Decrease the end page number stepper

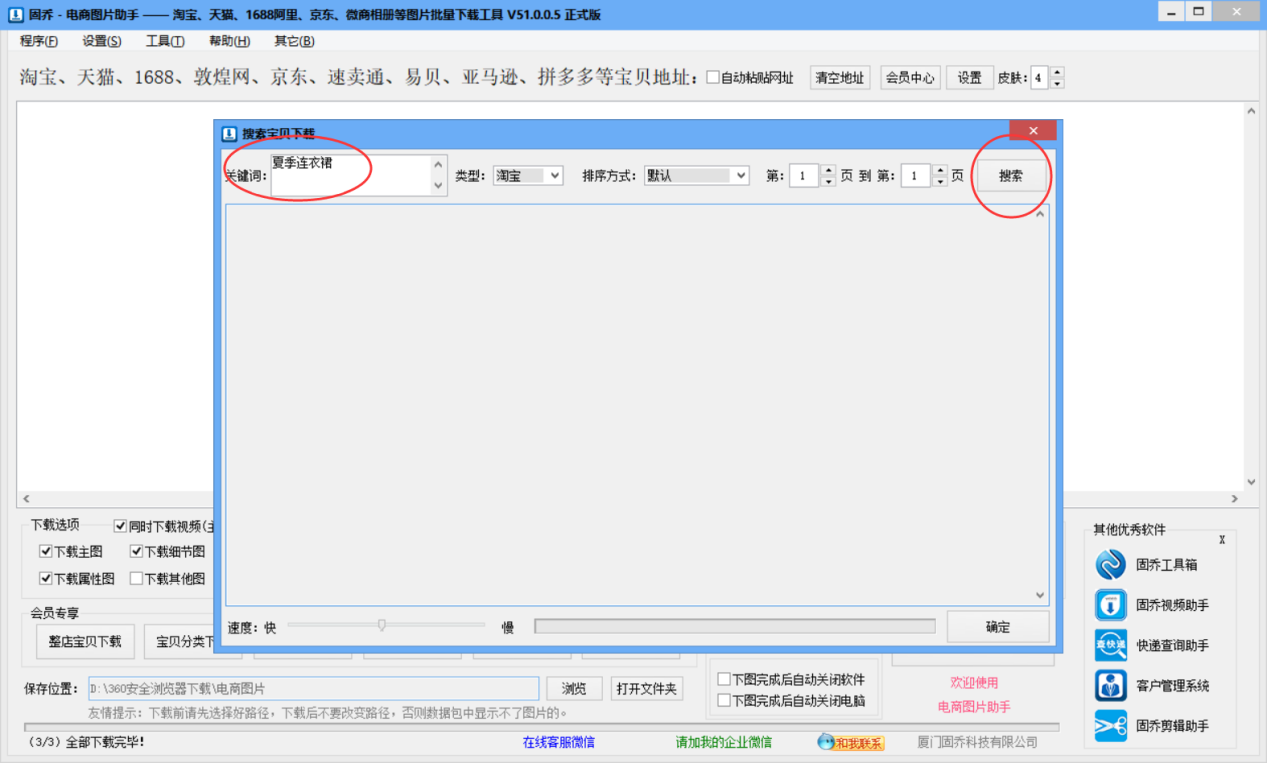tap(940, 181)
